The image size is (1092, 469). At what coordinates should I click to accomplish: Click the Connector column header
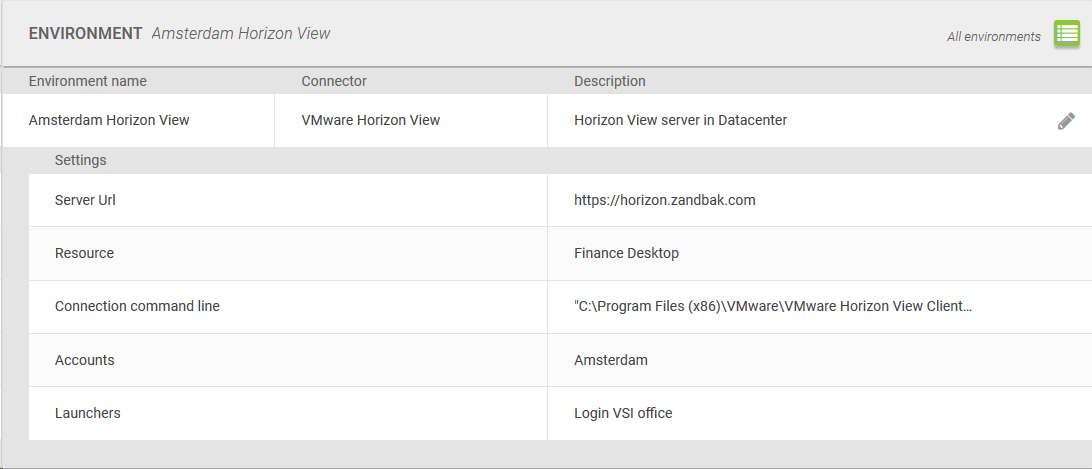[x=334, y=82]
